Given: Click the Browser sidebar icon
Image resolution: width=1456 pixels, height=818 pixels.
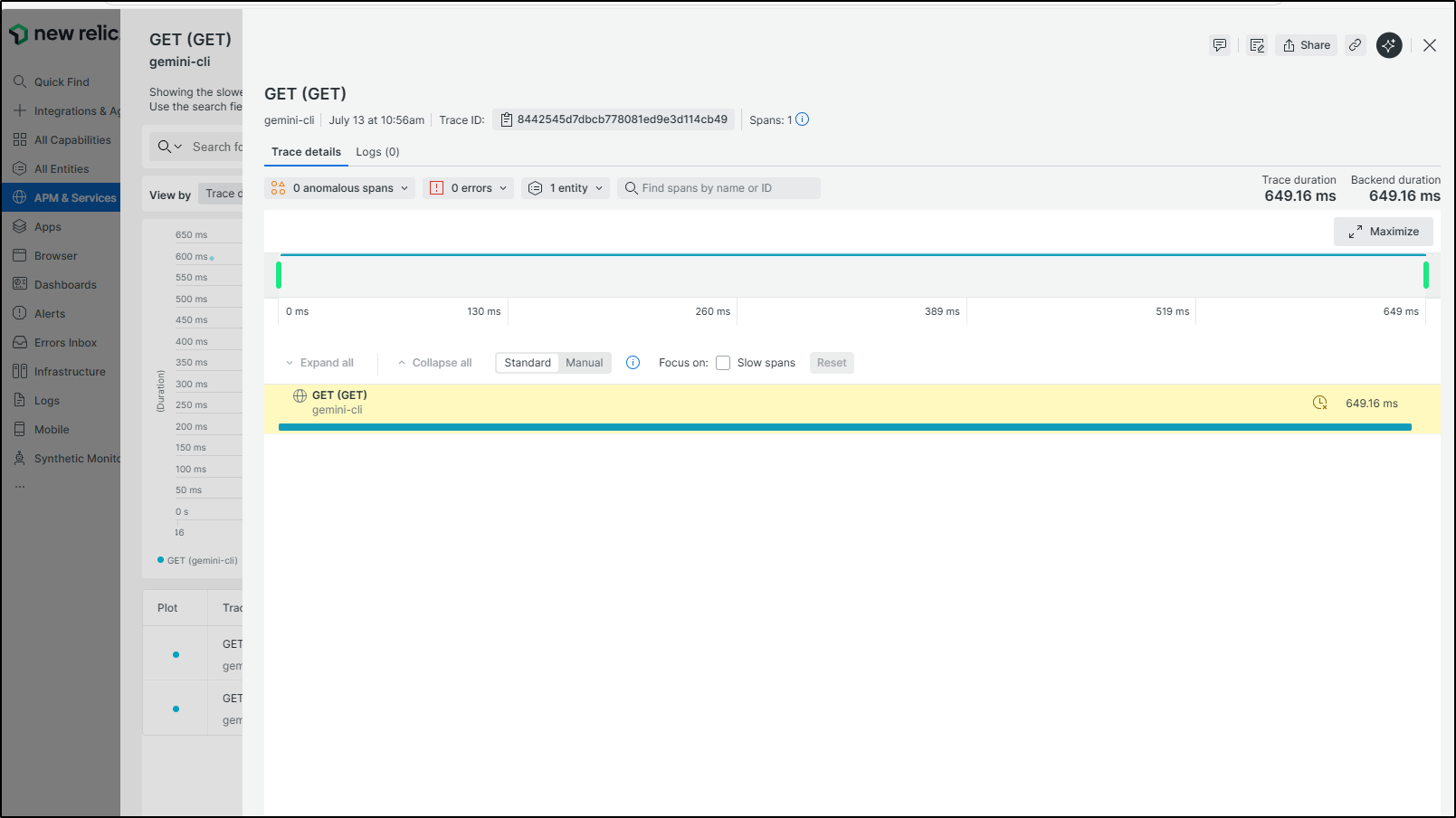Looking at the screenshot, I should [20, 256].
